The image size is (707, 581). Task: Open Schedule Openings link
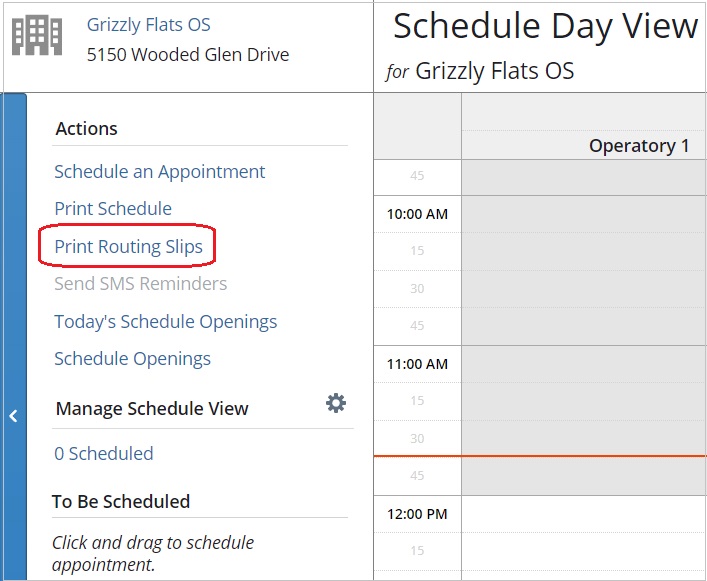point(132,359)
